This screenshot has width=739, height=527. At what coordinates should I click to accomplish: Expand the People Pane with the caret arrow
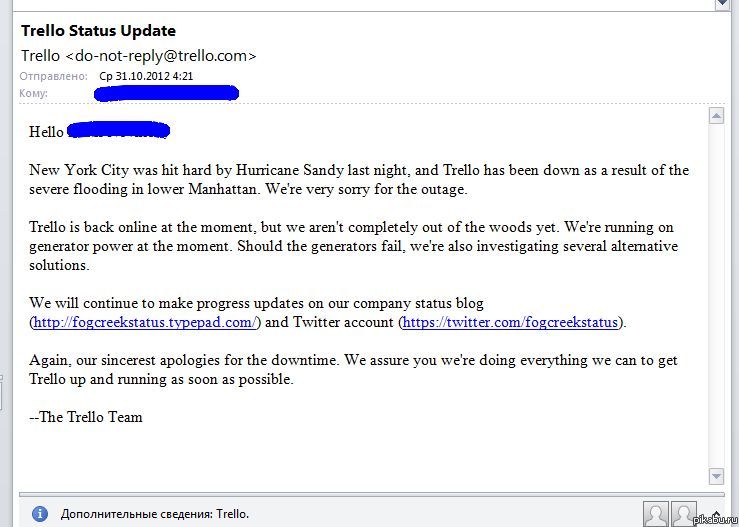716,514
